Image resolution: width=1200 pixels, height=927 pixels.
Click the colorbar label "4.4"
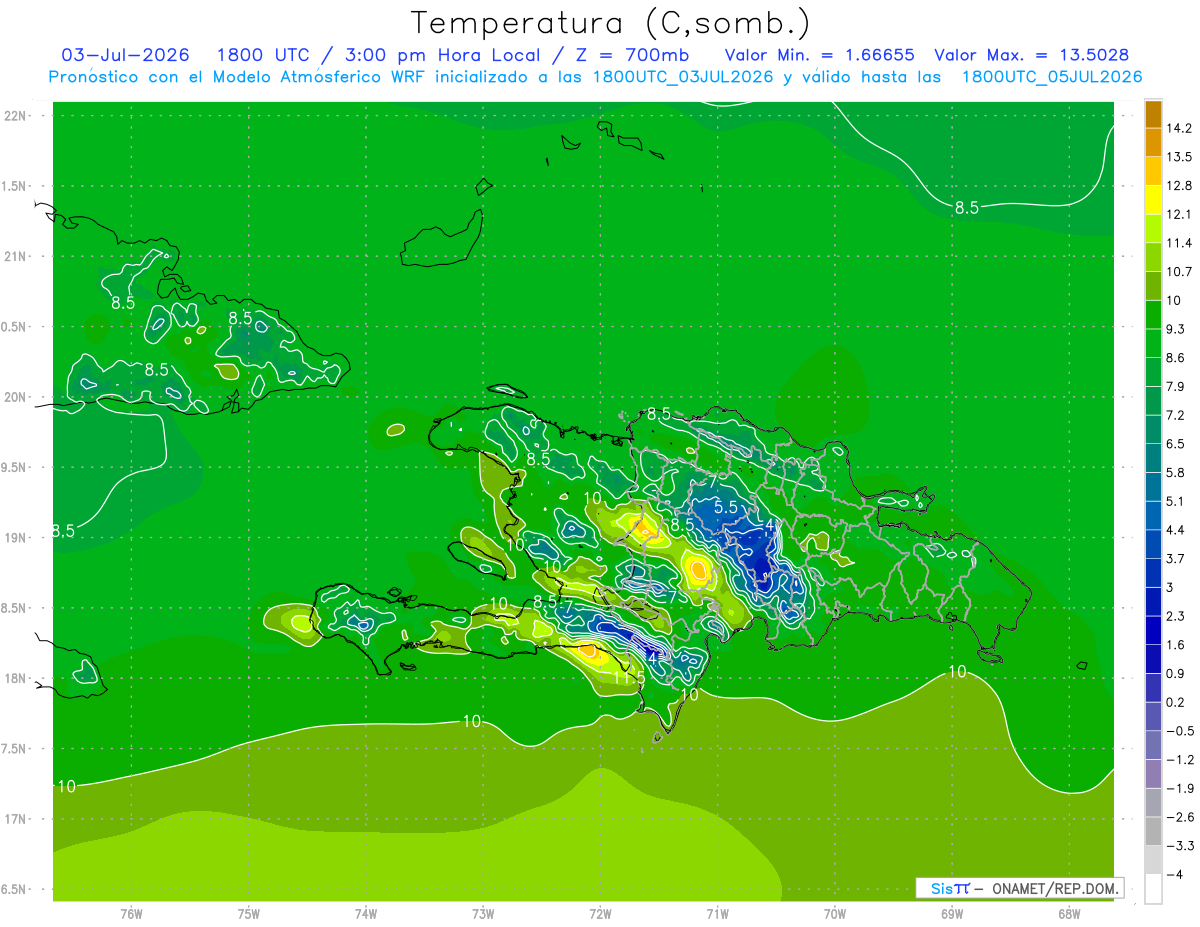(x=1174, y=530)
